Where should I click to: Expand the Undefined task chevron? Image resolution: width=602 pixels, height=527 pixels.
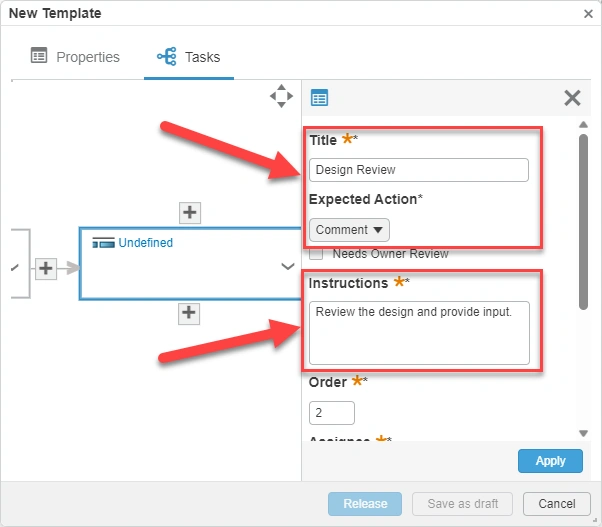point(288,266)
